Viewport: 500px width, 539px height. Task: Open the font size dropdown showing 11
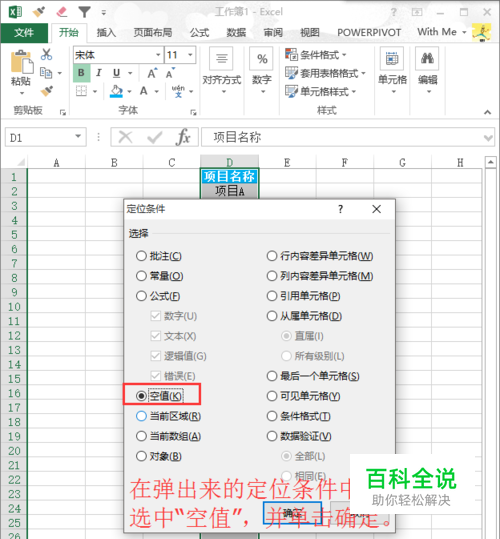pyautogui.click(x=190, y=55)
